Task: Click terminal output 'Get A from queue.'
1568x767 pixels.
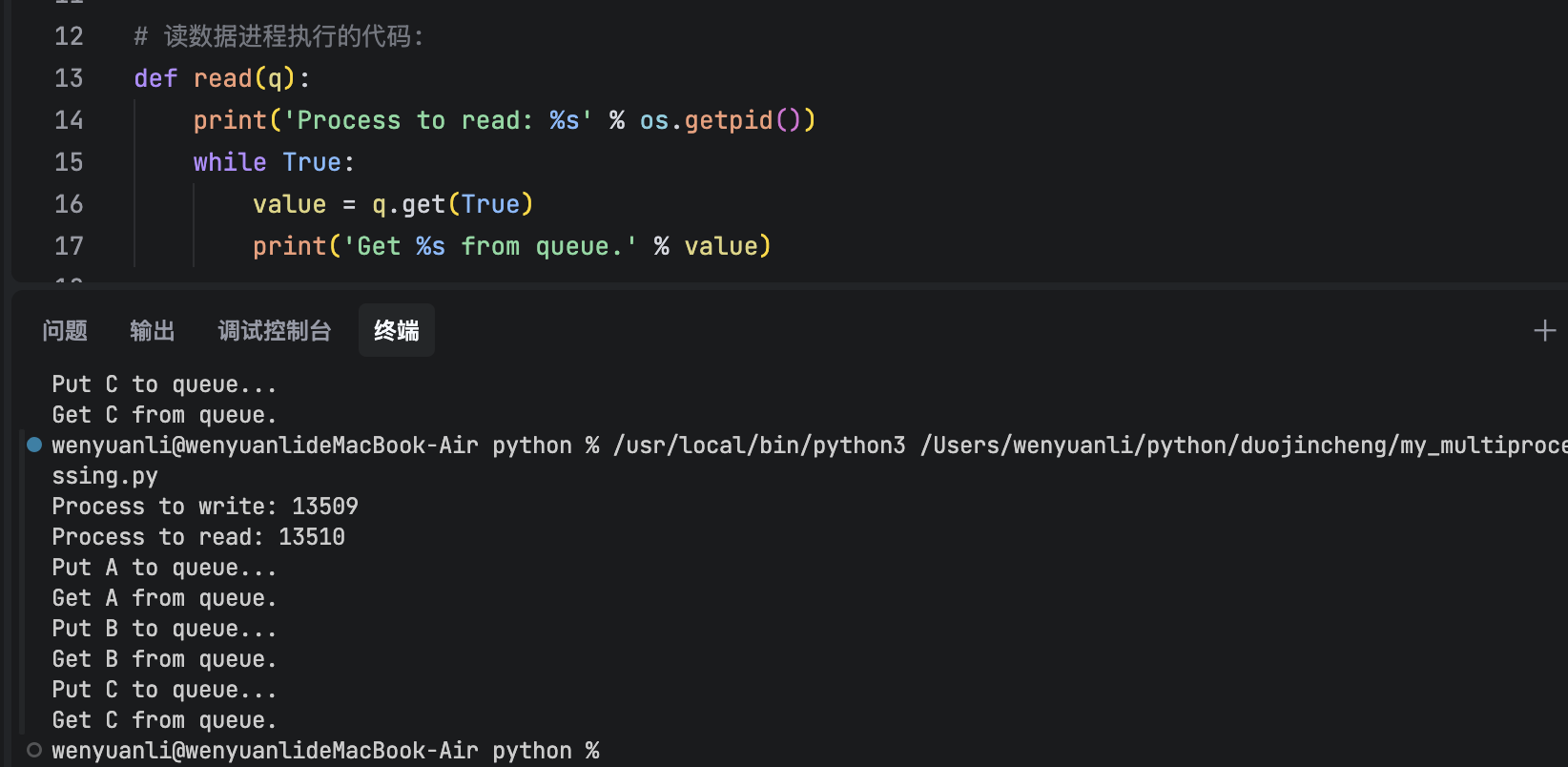Action: pyautogui.click(x=164, y=597)
